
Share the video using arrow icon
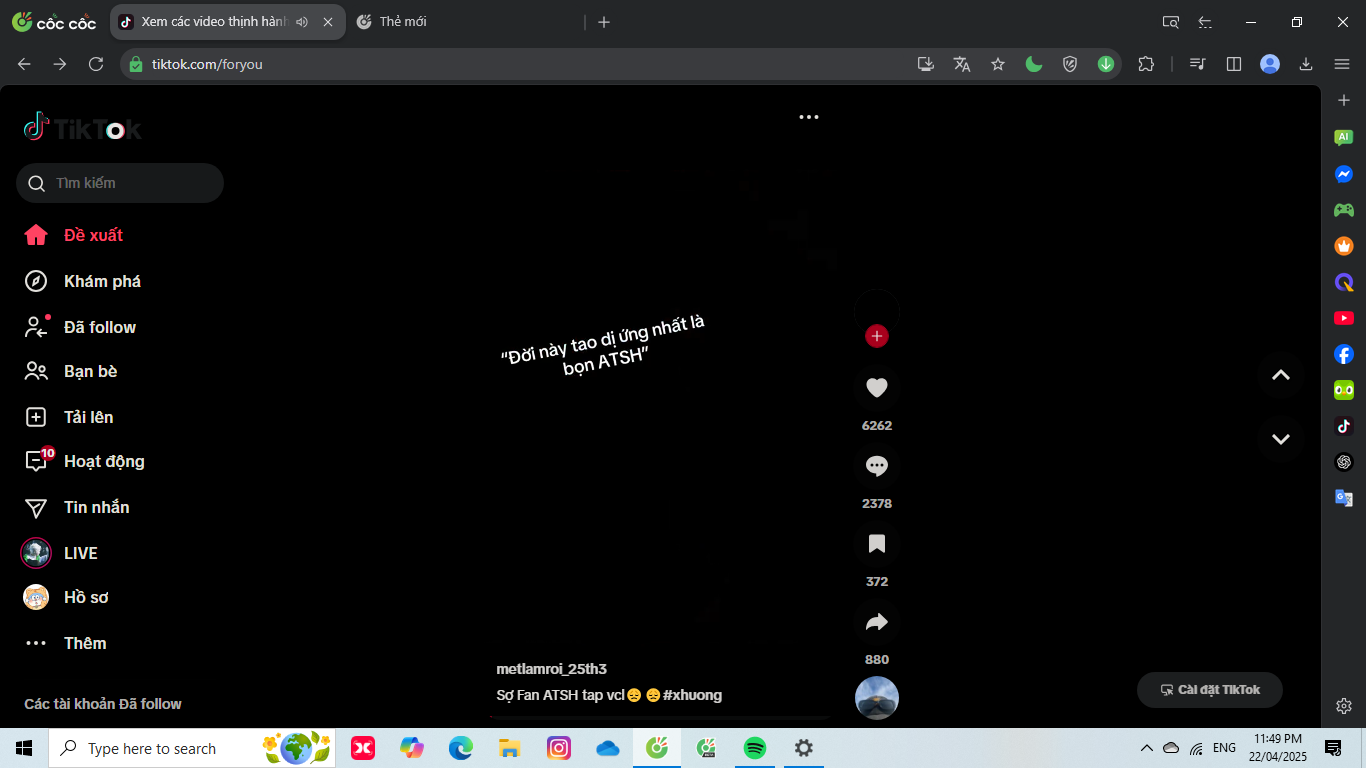[877, 622]
